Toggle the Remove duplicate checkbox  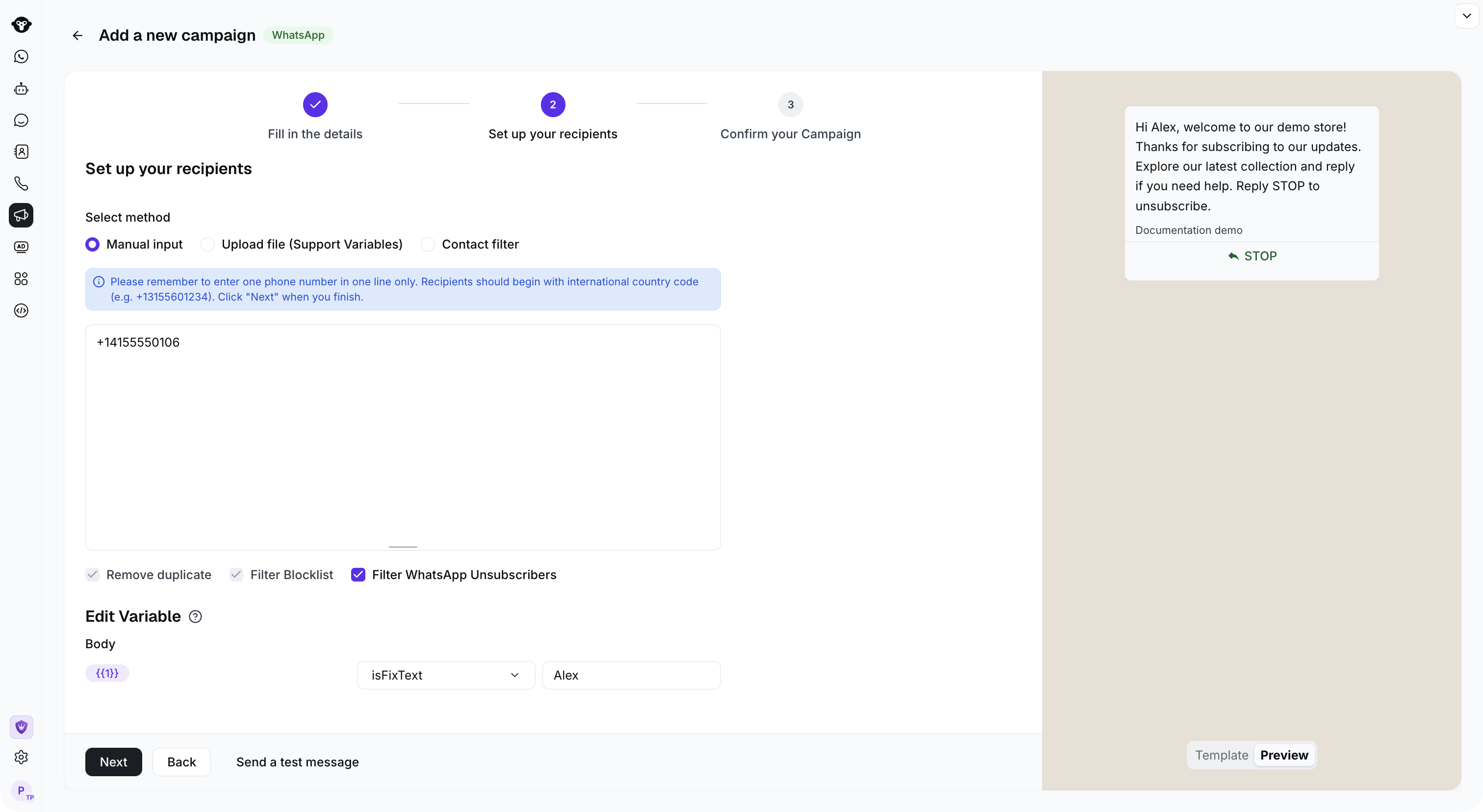[x=92, y=575]
